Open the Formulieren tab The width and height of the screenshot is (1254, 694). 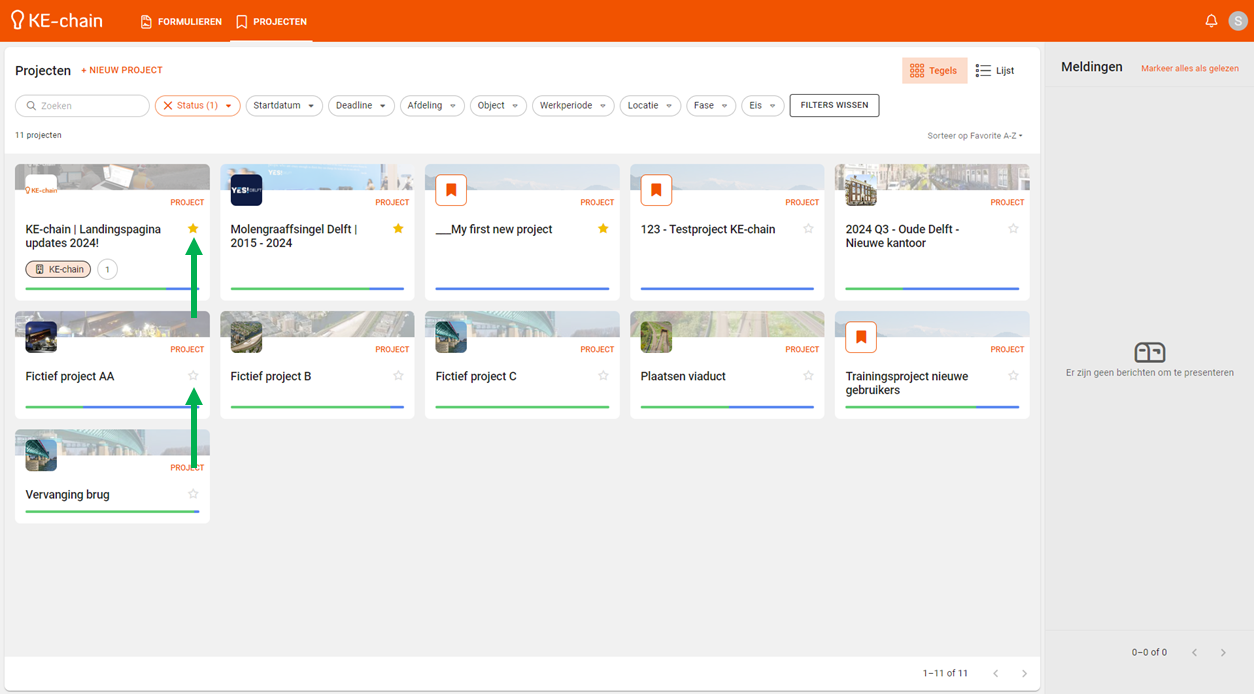coord(181,21)
